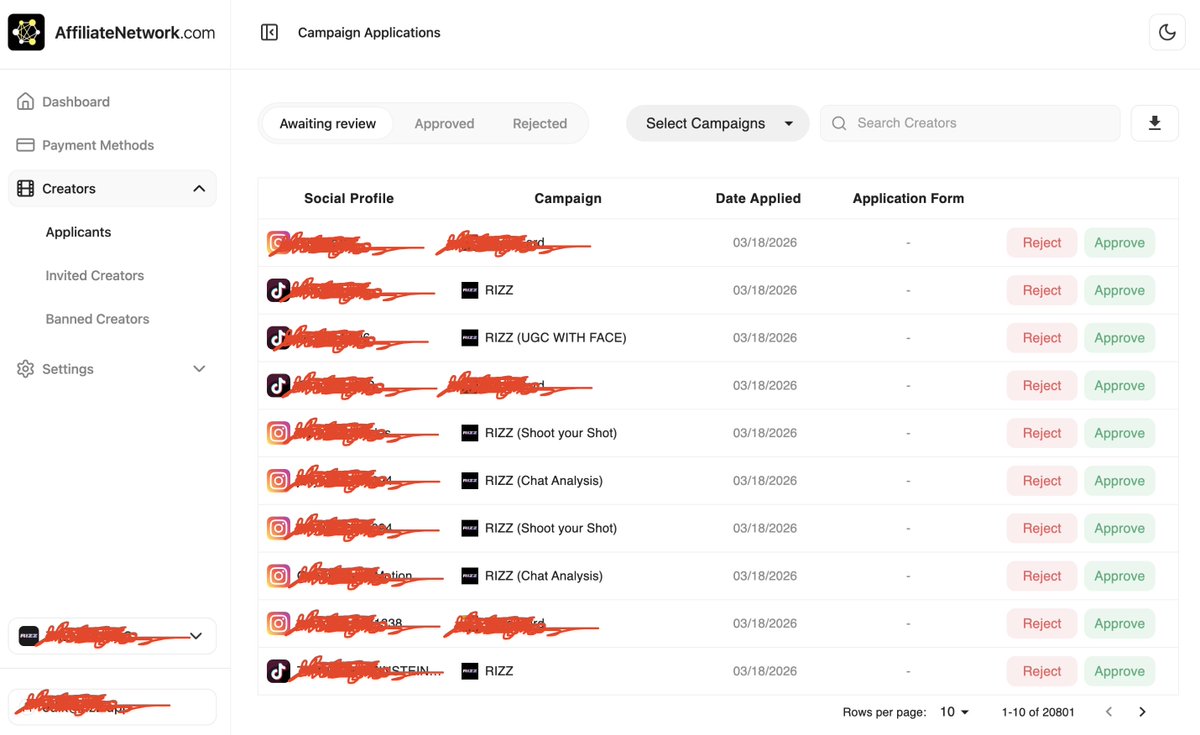Image resolution: width=1200 pixels, height=735 pixels.
Task: Click Instagram icon in row ending 338
Action: tap(279, 623)
